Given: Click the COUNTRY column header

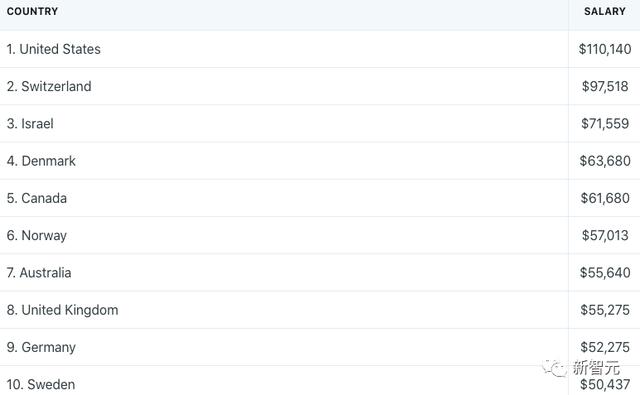Looking at the screenshot, I should click(x=32, y=11).
